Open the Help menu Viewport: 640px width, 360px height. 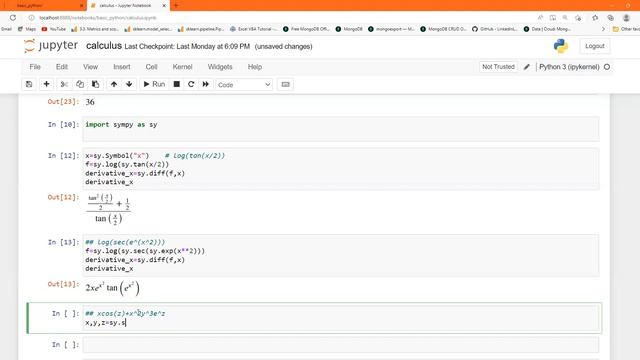(x=255, y=67)
